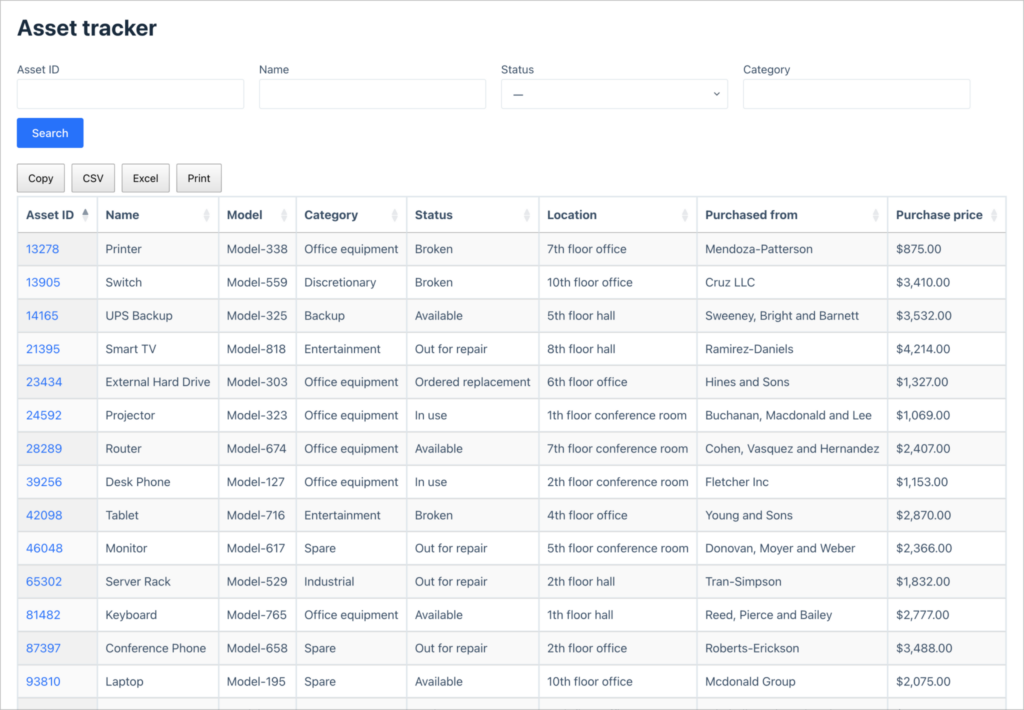The height and width of the screenshot is (710, 1024).
Task: Open asset 93810 via its link
Action: [43, 681]
